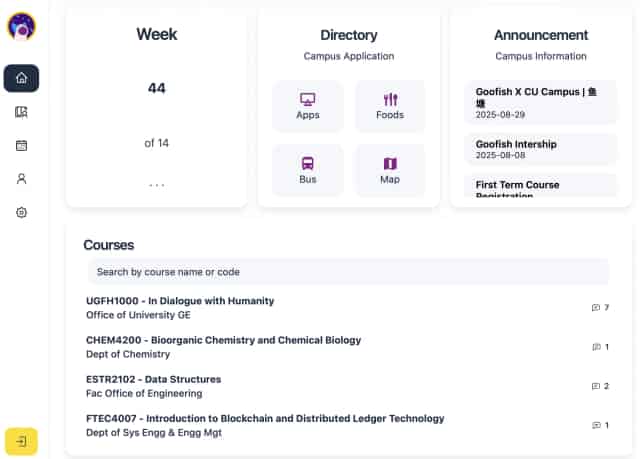The image size is (640, 459).
Task: Open the settings gear icon
Action: [x=21, y=213]
